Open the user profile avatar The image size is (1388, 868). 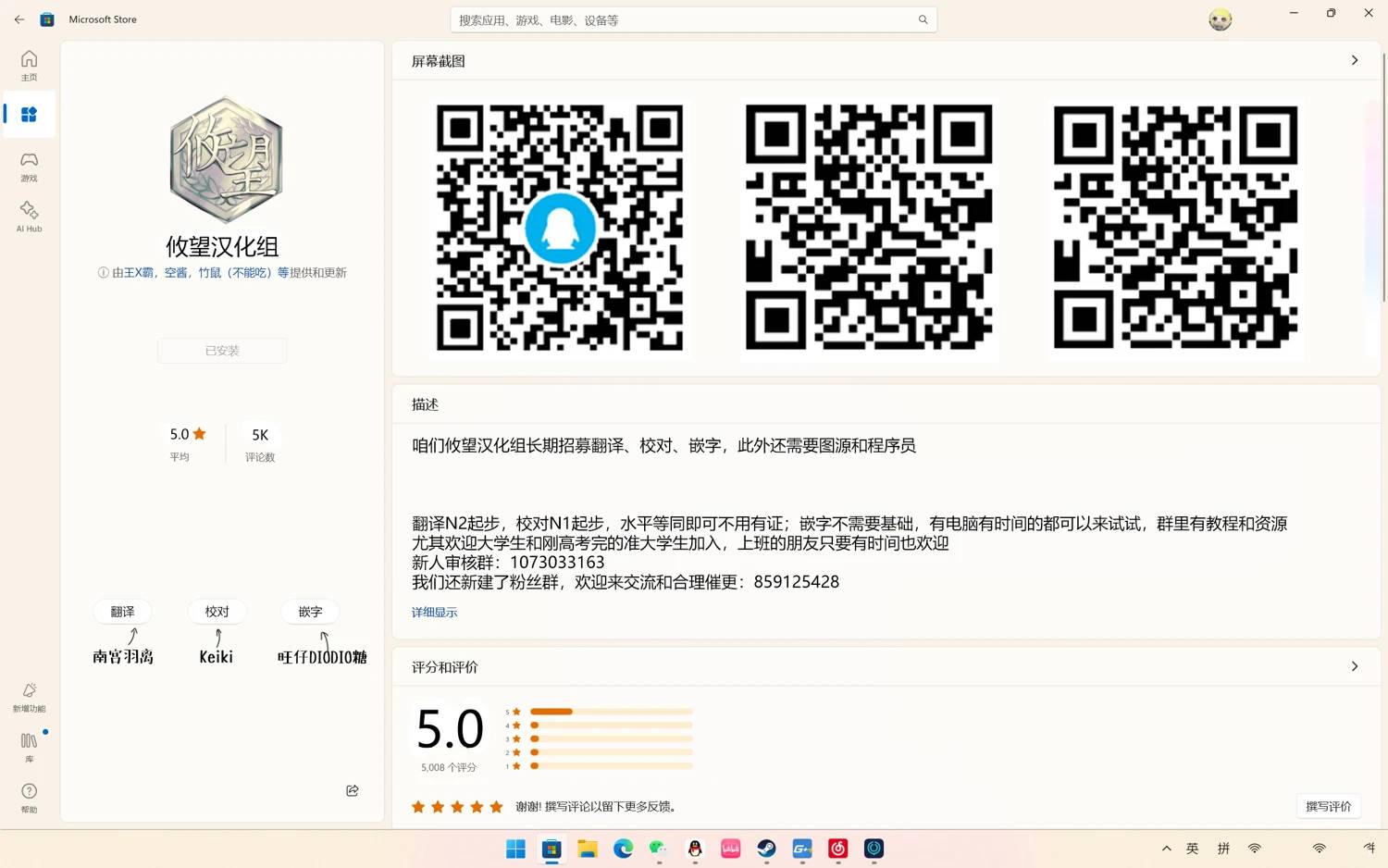[x=1220, y=19]
